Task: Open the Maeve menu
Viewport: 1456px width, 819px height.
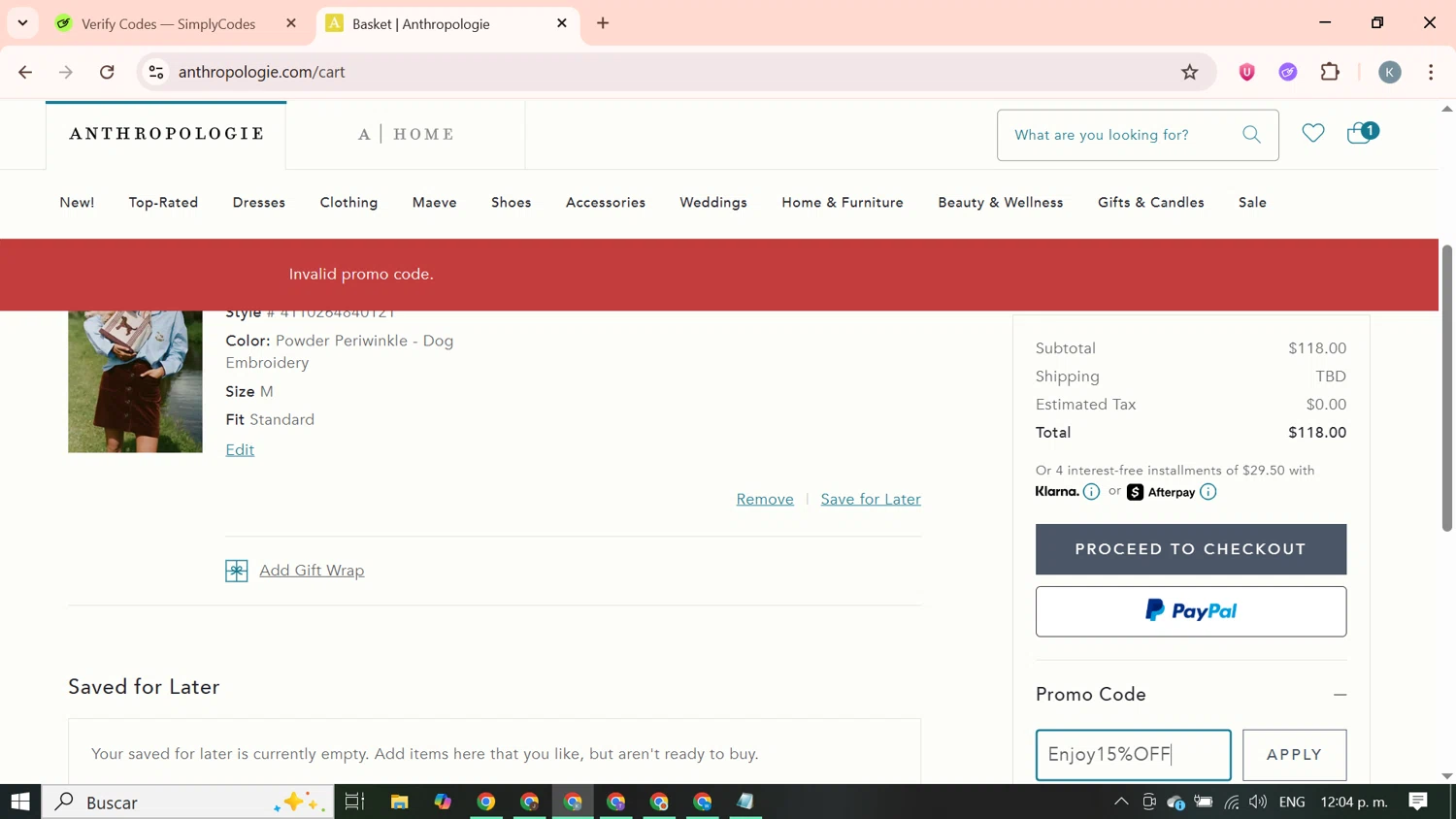Action: 434,203
